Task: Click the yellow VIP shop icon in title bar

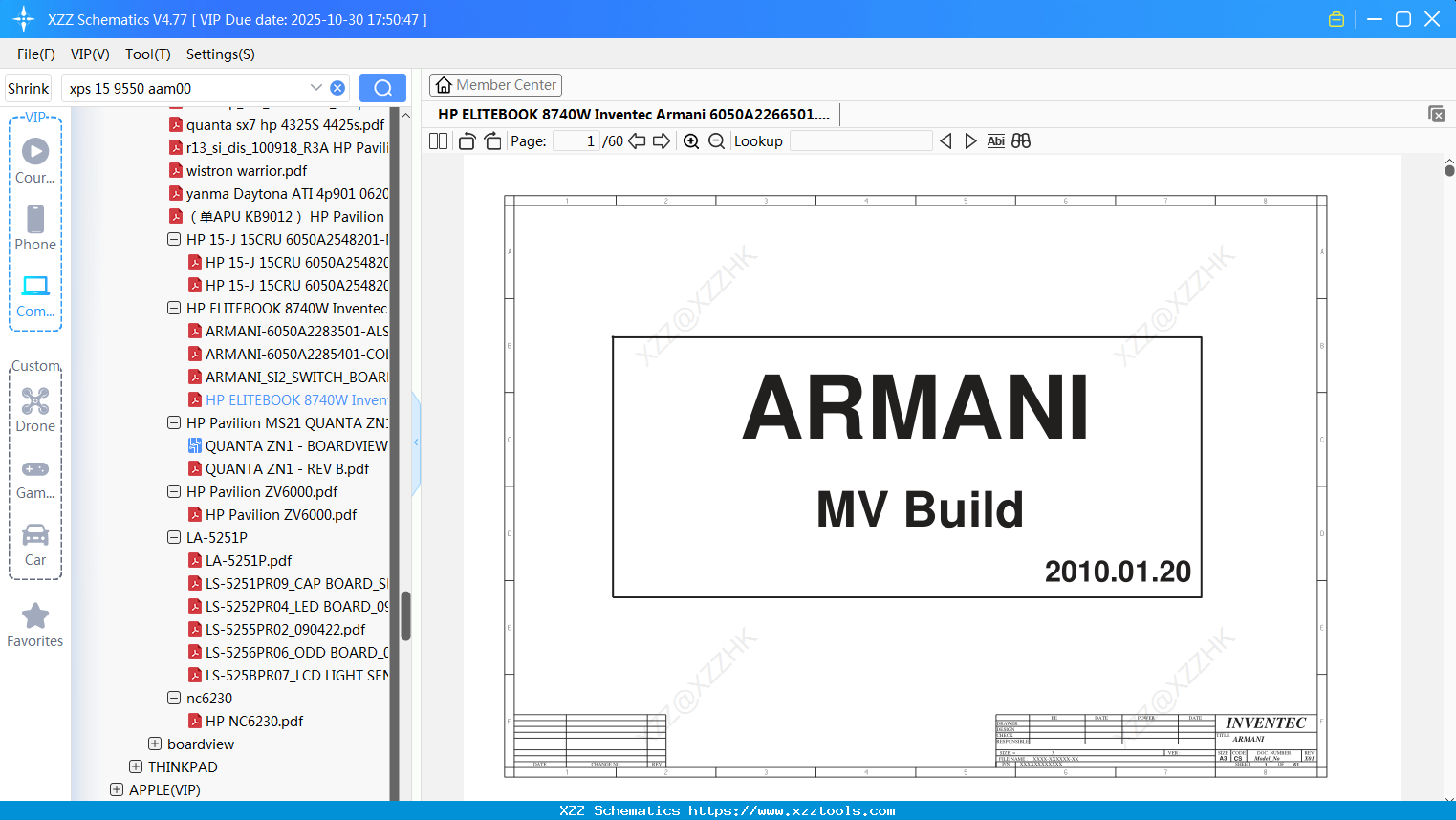Action: pos(1336,19)
